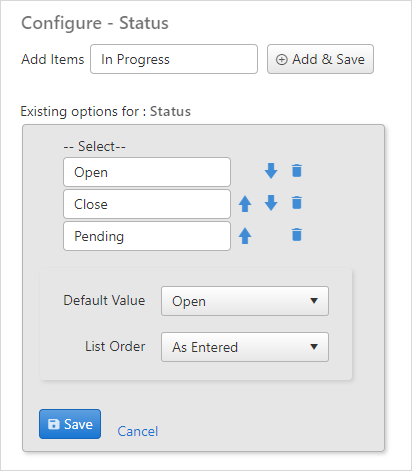Open the List Order dropdown
The height and width of the screenshot is (471, 412).
click(245, 347)
